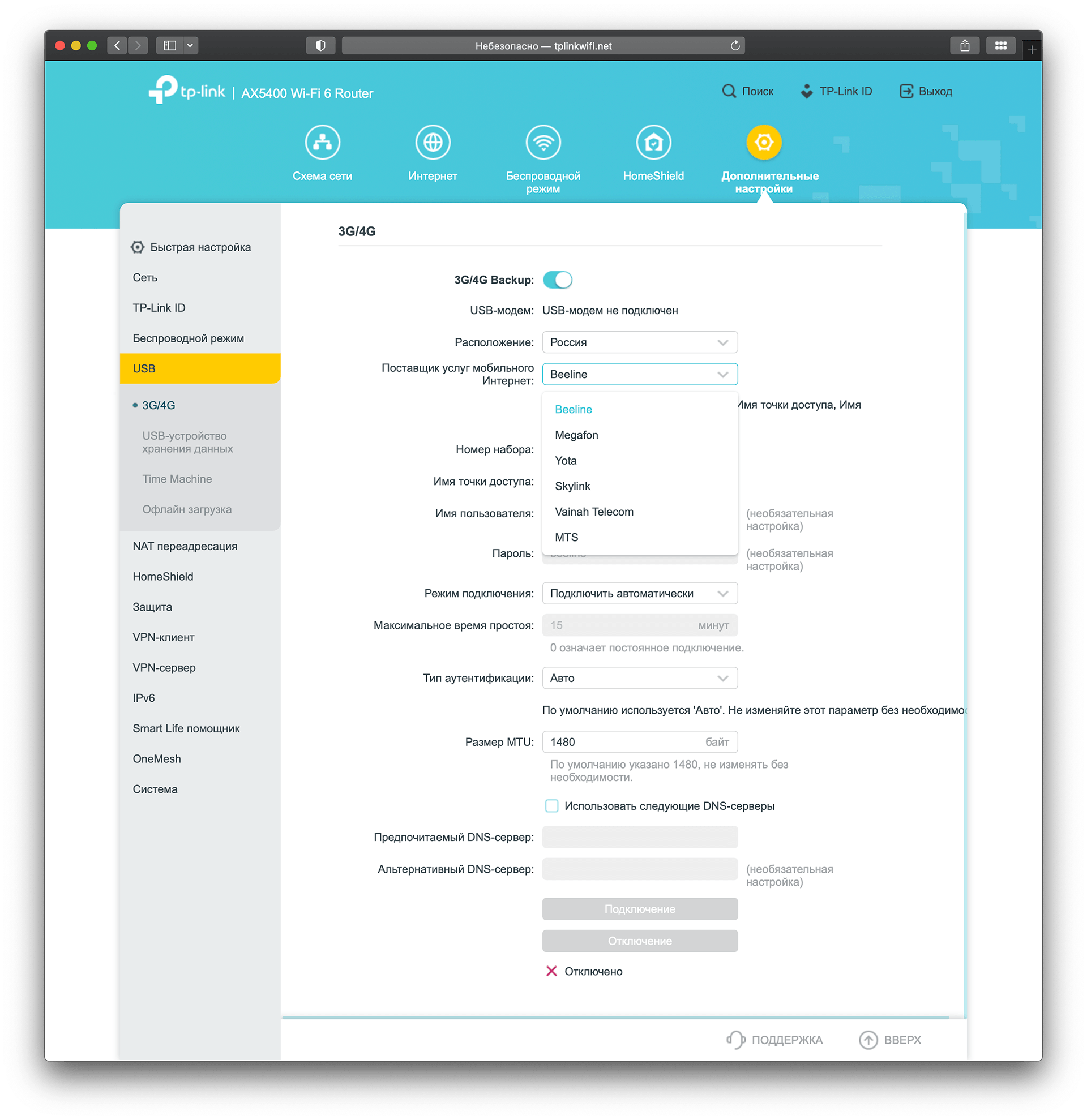Click the tp-link logo
This screenshot has height=1120, width=1087.
pos(187,91)
